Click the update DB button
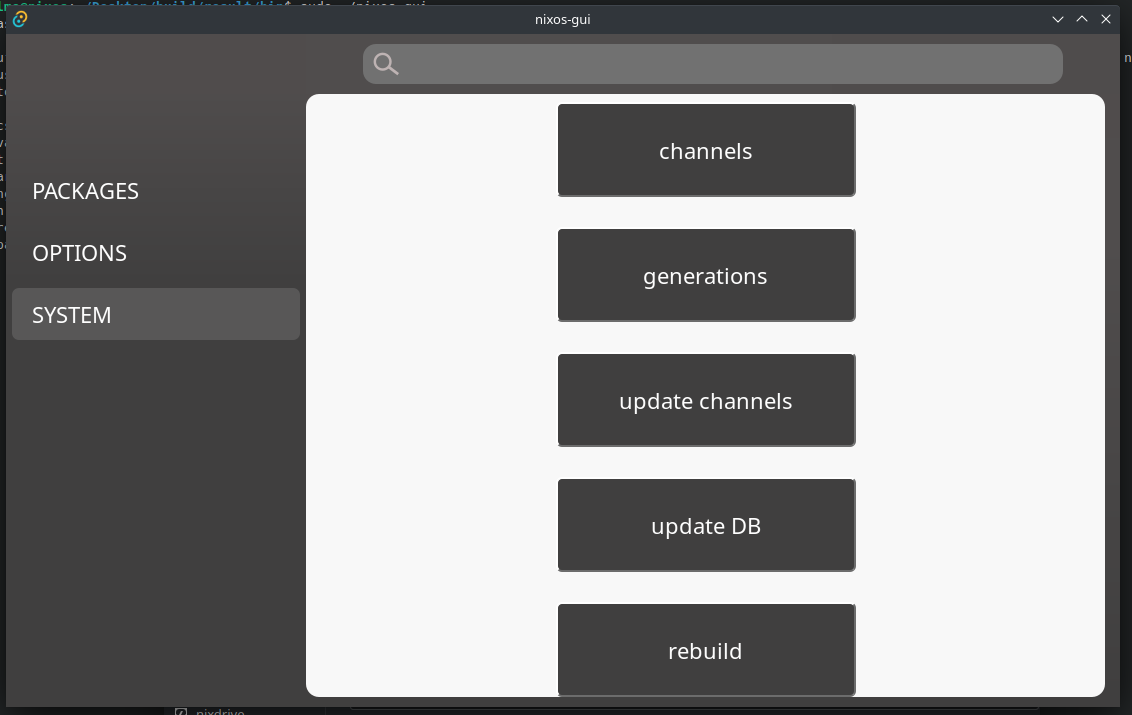The height and width of the screenshot is (715, 1132). 706,525
